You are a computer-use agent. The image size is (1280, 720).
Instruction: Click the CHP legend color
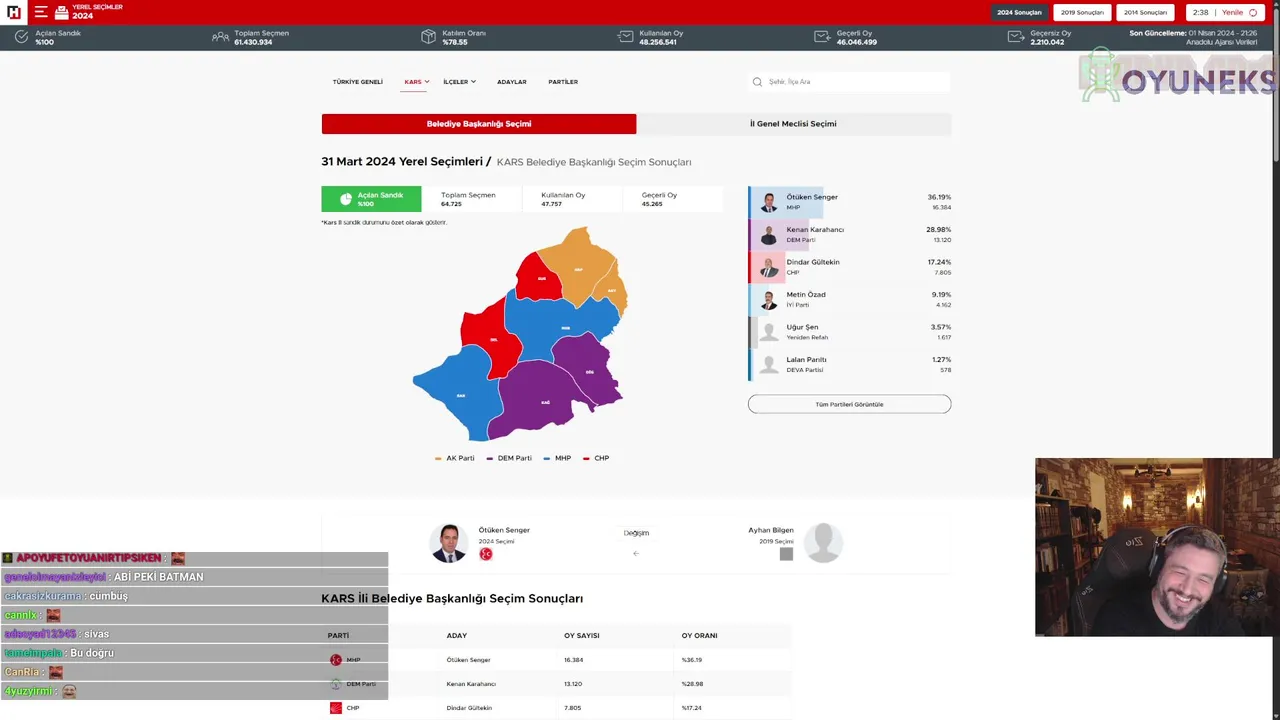click(x=586, y=458)
